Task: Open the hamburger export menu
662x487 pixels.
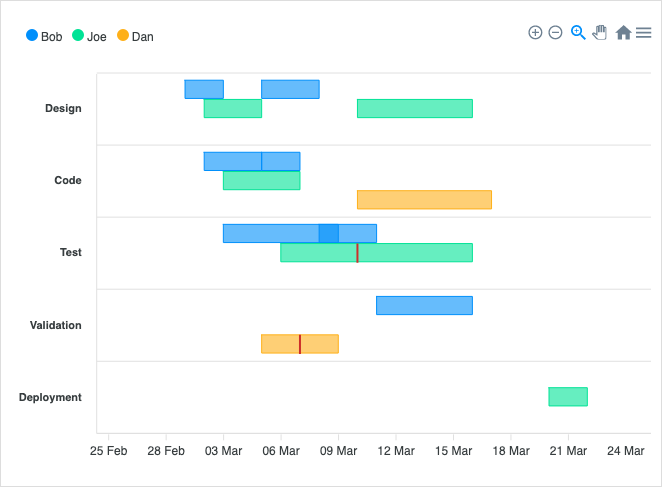Action: coord(644,33)
